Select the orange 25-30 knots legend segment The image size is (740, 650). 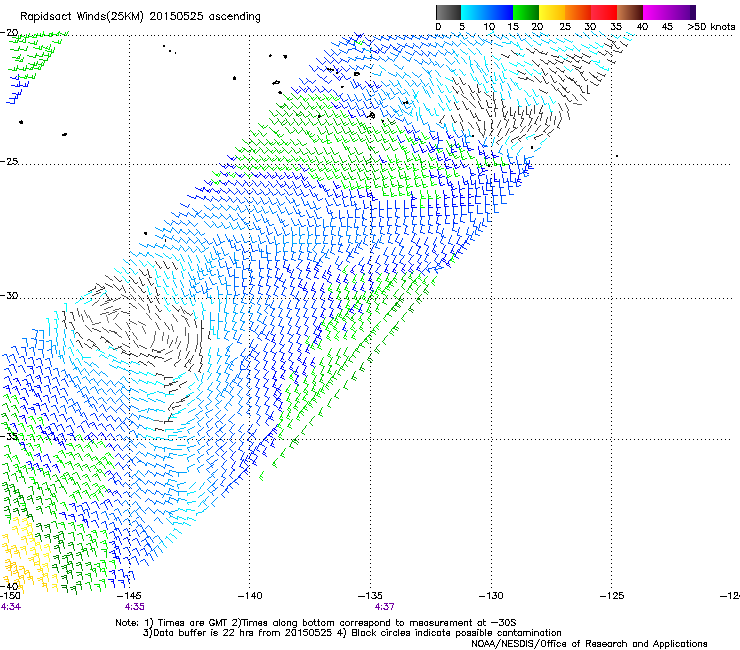click(578, 12)
